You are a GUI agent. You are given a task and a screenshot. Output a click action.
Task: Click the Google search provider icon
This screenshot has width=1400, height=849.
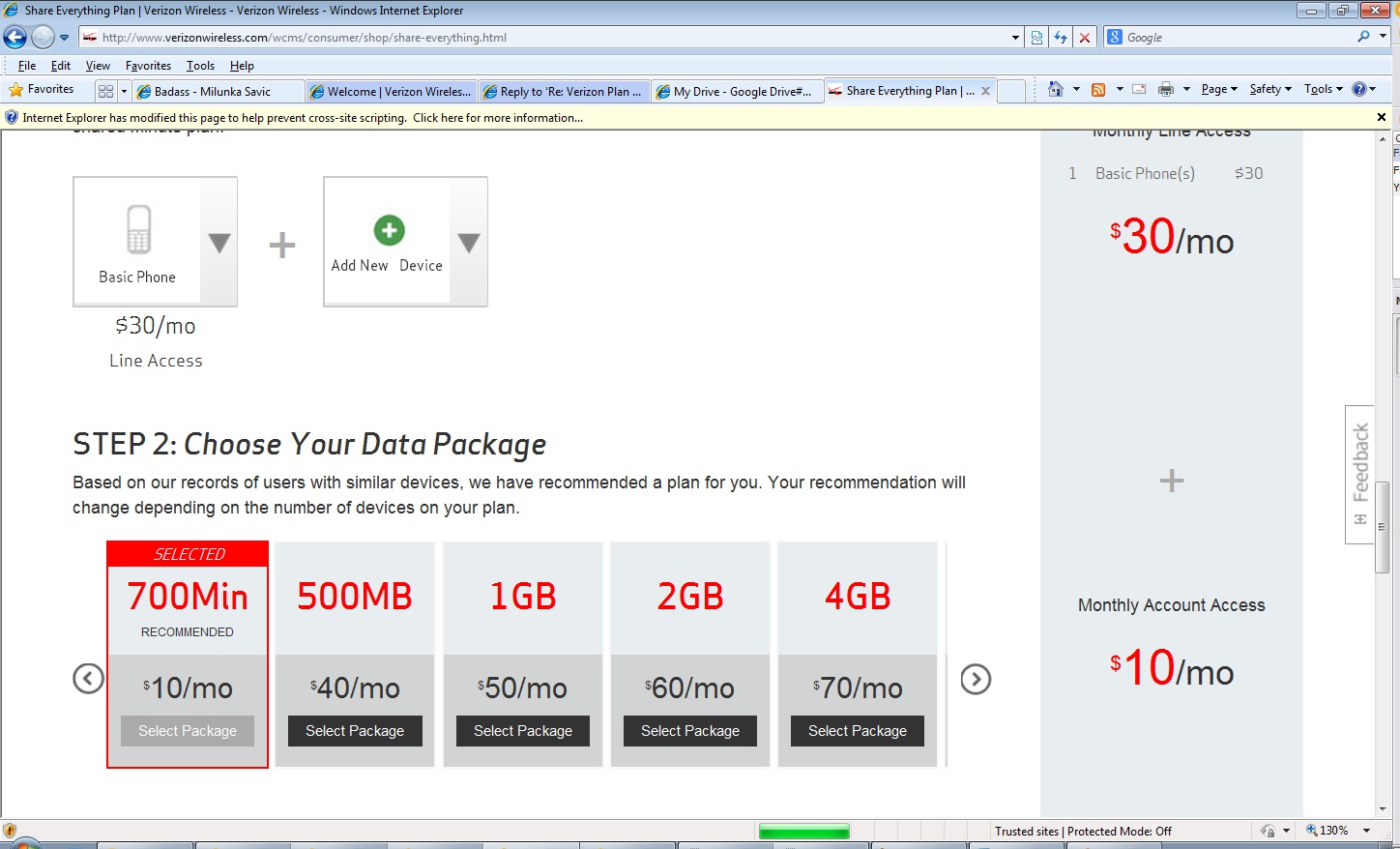(1115, 37)
